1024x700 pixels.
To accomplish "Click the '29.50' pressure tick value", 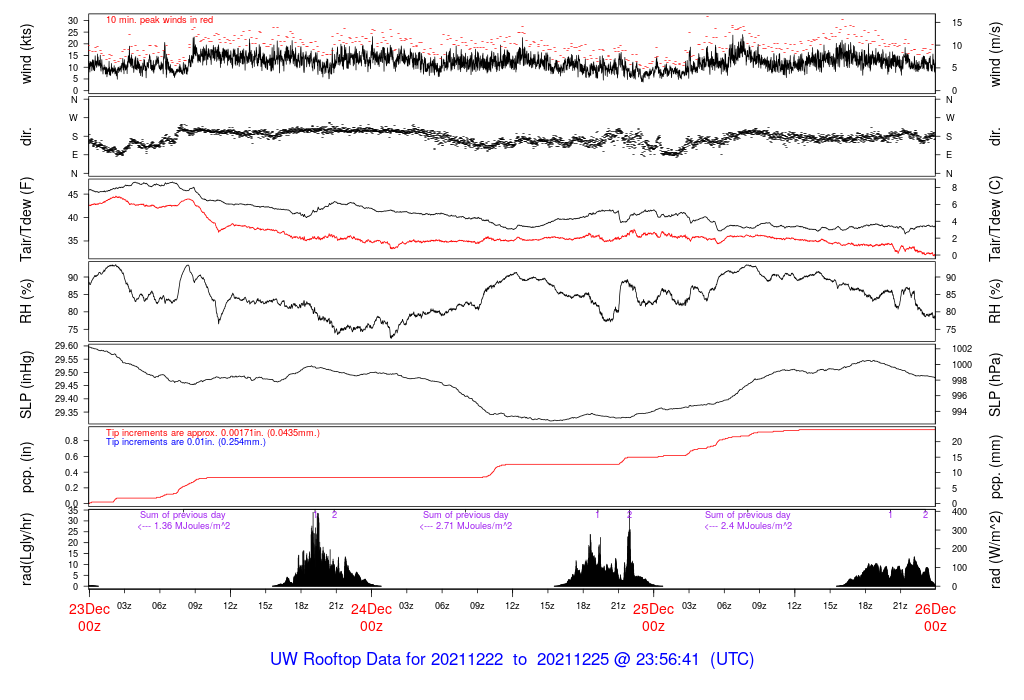I will (67, 373).
